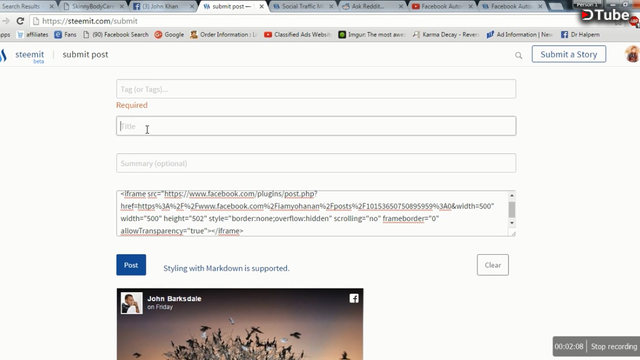Click the blue Post button
Screen dimensions: 640x360
131,265
